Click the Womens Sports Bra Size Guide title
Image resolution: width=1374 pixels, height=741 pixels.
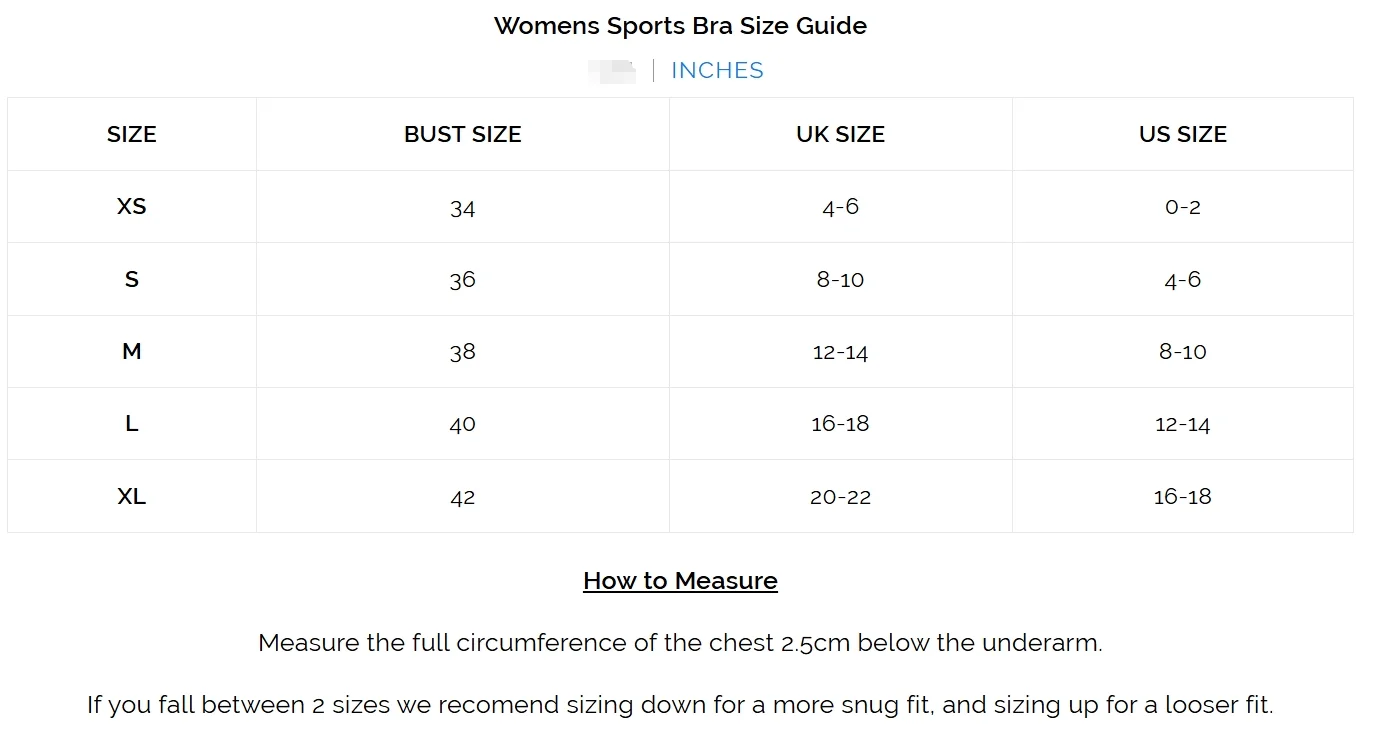click(x=680, y=26)
